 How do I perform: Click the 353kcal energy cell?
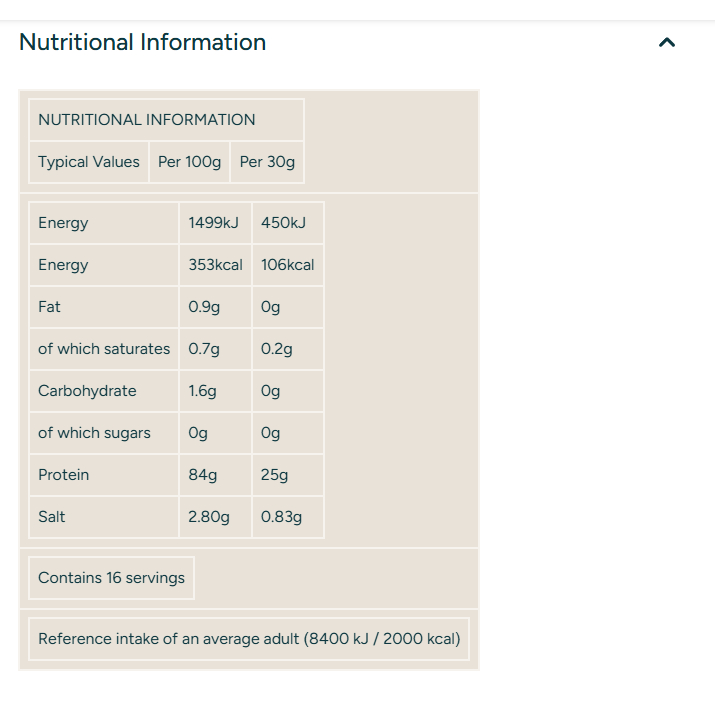pos(215,264)
